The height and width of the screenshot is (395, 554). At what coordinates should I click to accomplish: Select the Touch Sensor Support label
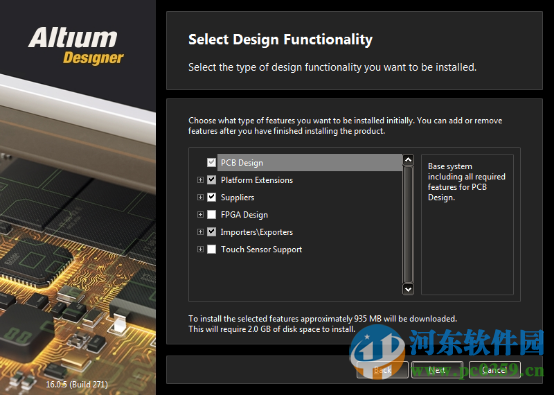point(261,249)
